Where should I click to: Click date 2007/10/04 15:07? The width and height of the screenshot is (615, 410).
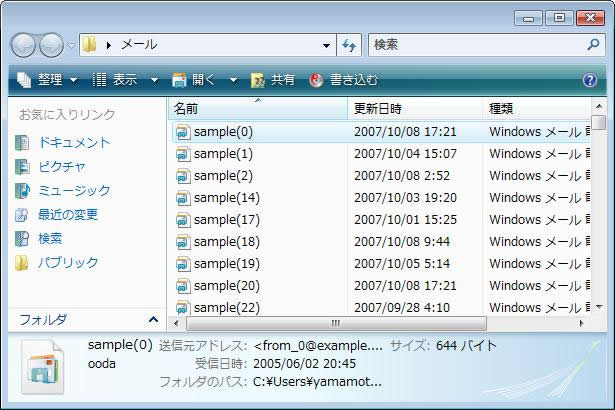tap(405, 154)
